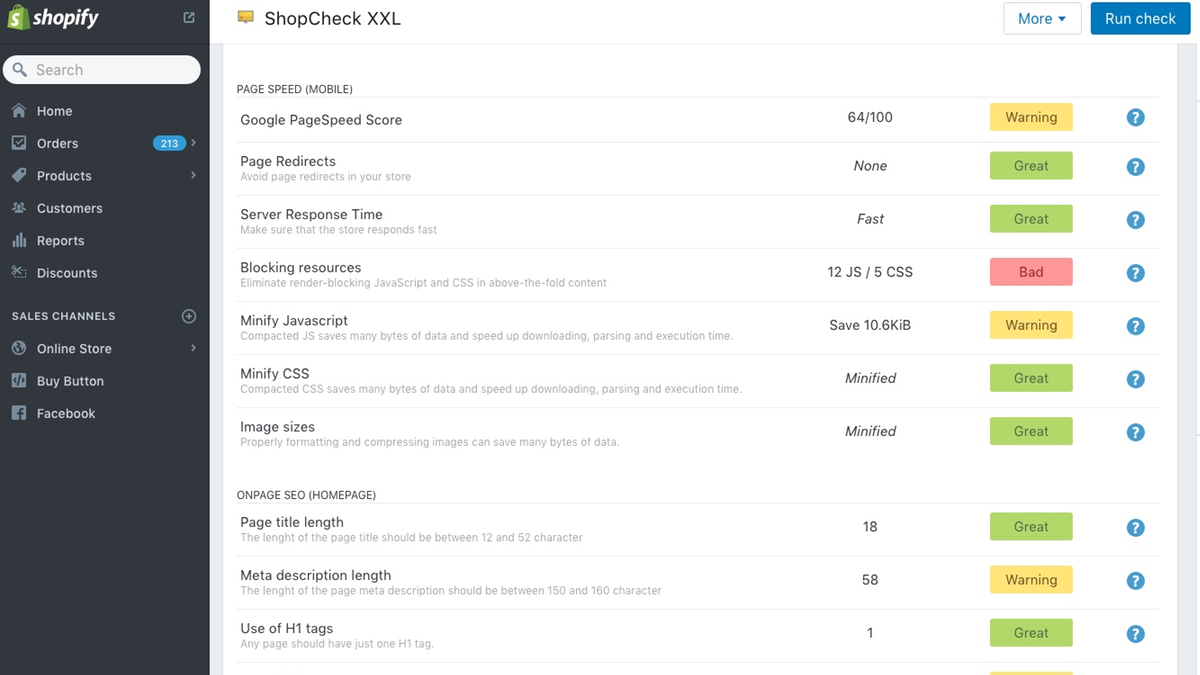Click the Search input field
This screenshot has width=1200, height=675.
(x=102, y=70)
